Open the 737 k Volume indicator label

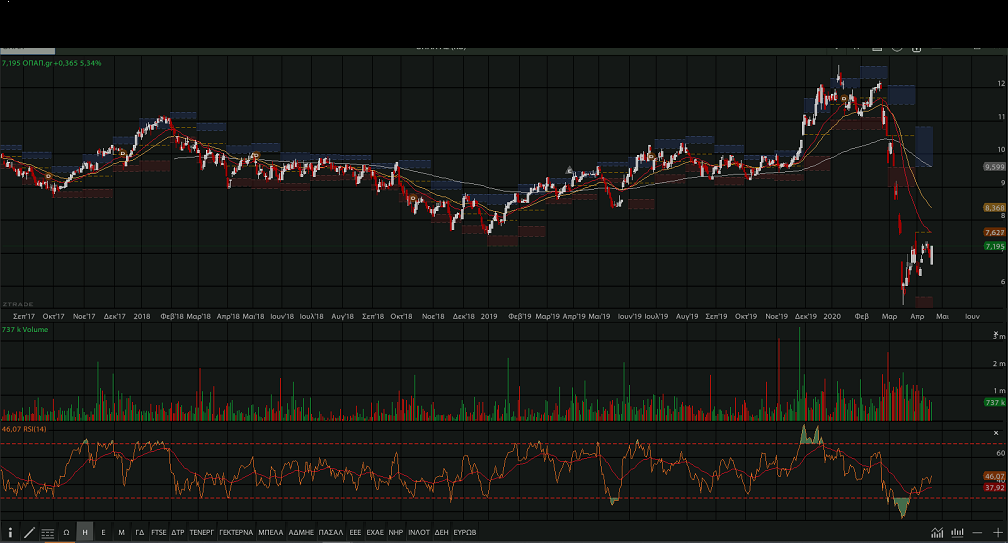coord(25,329)
